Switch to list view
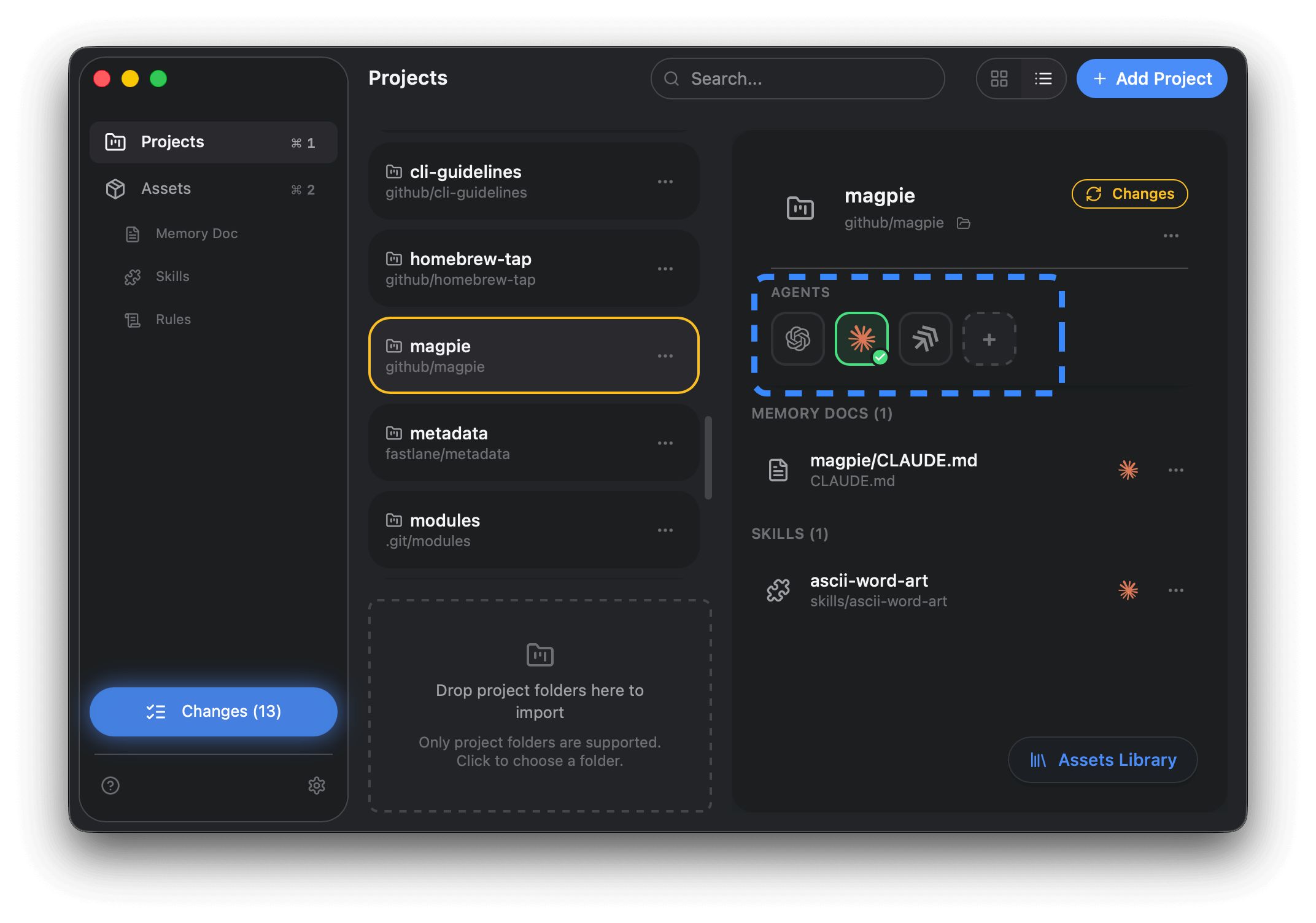This screenshot has width=1316, height=923. (1043, 79)
